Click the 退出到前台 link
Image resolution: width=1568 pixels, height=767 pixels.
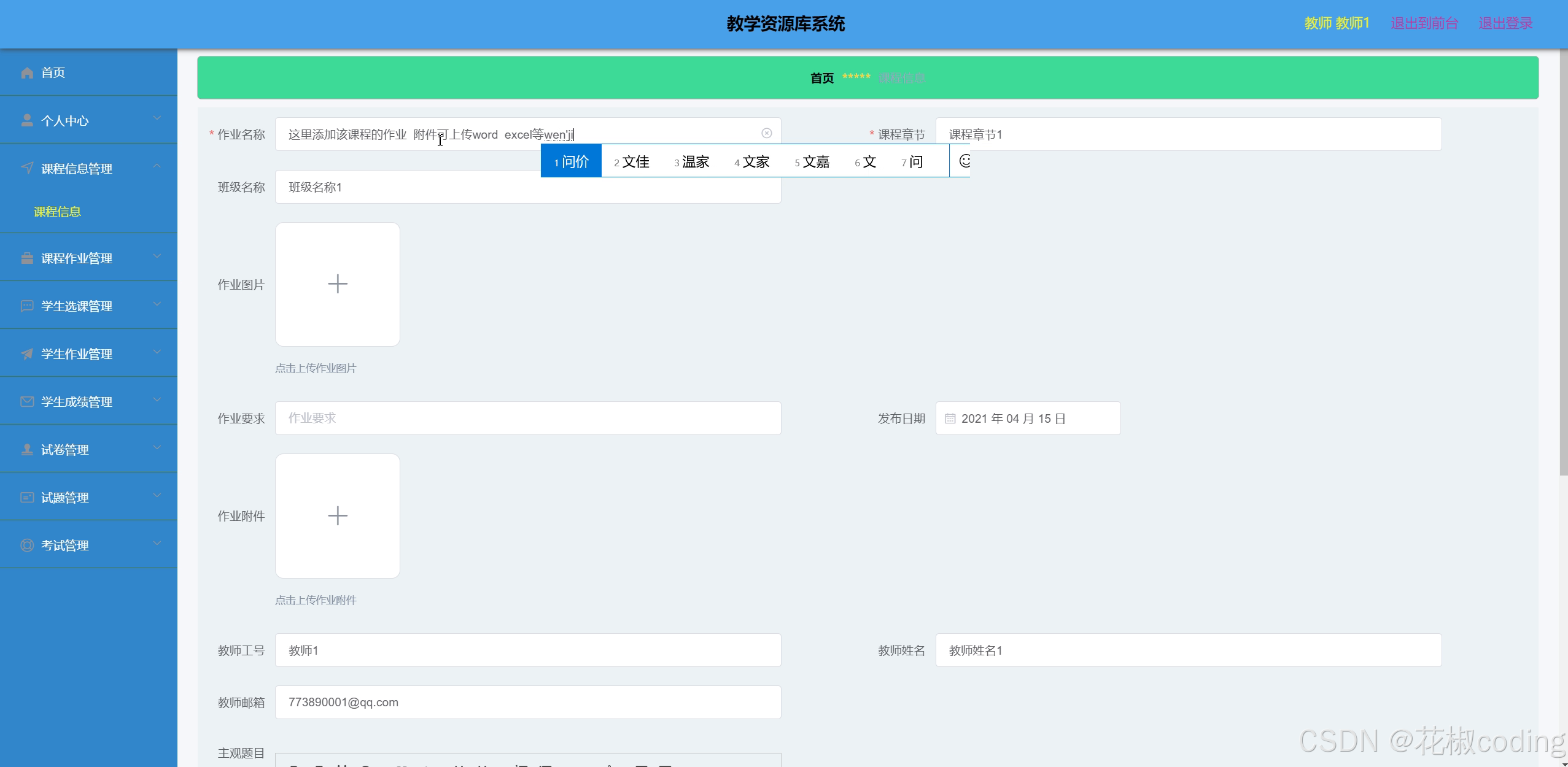[1423, 24]
